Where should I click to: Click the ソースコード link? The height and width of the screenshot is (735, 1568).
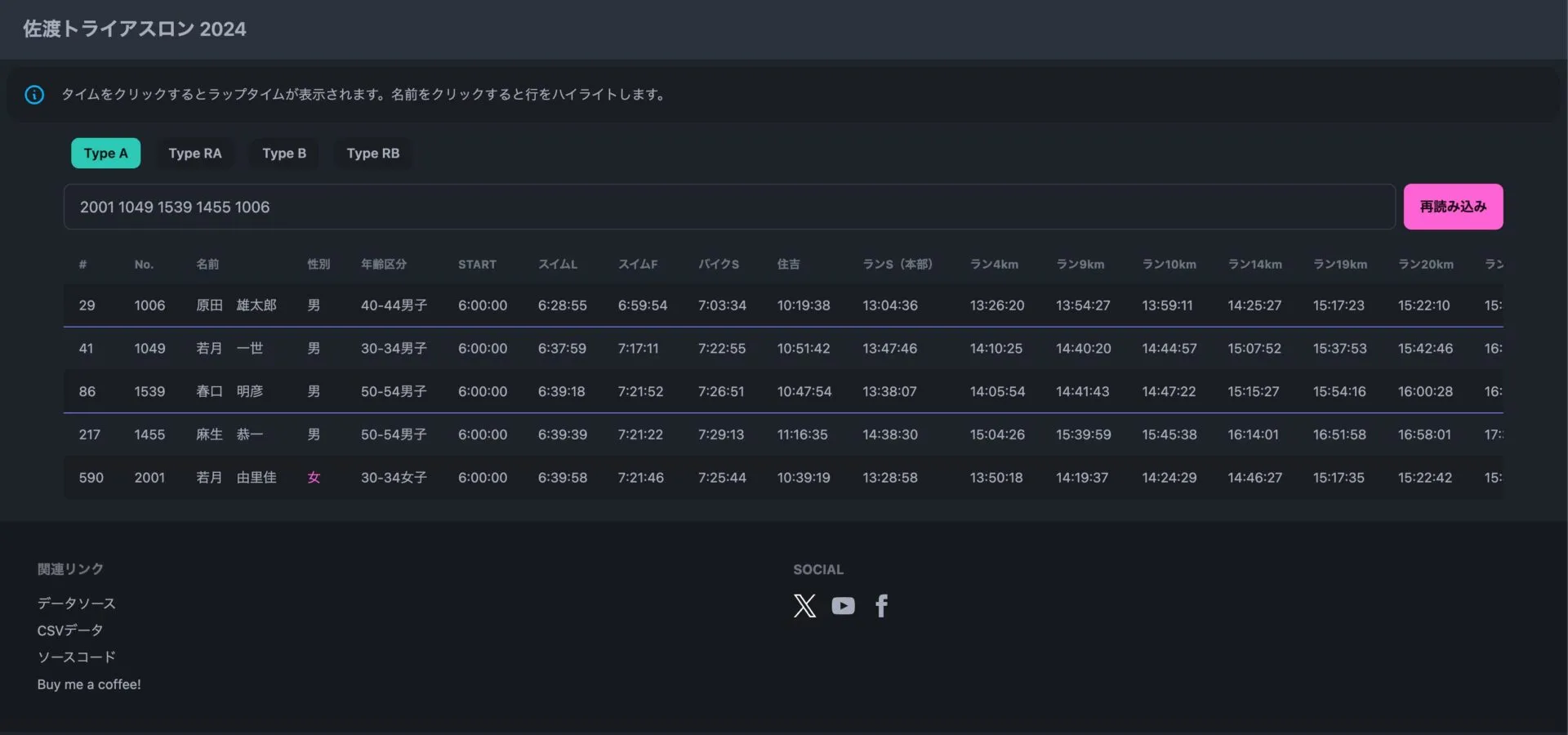76,657
